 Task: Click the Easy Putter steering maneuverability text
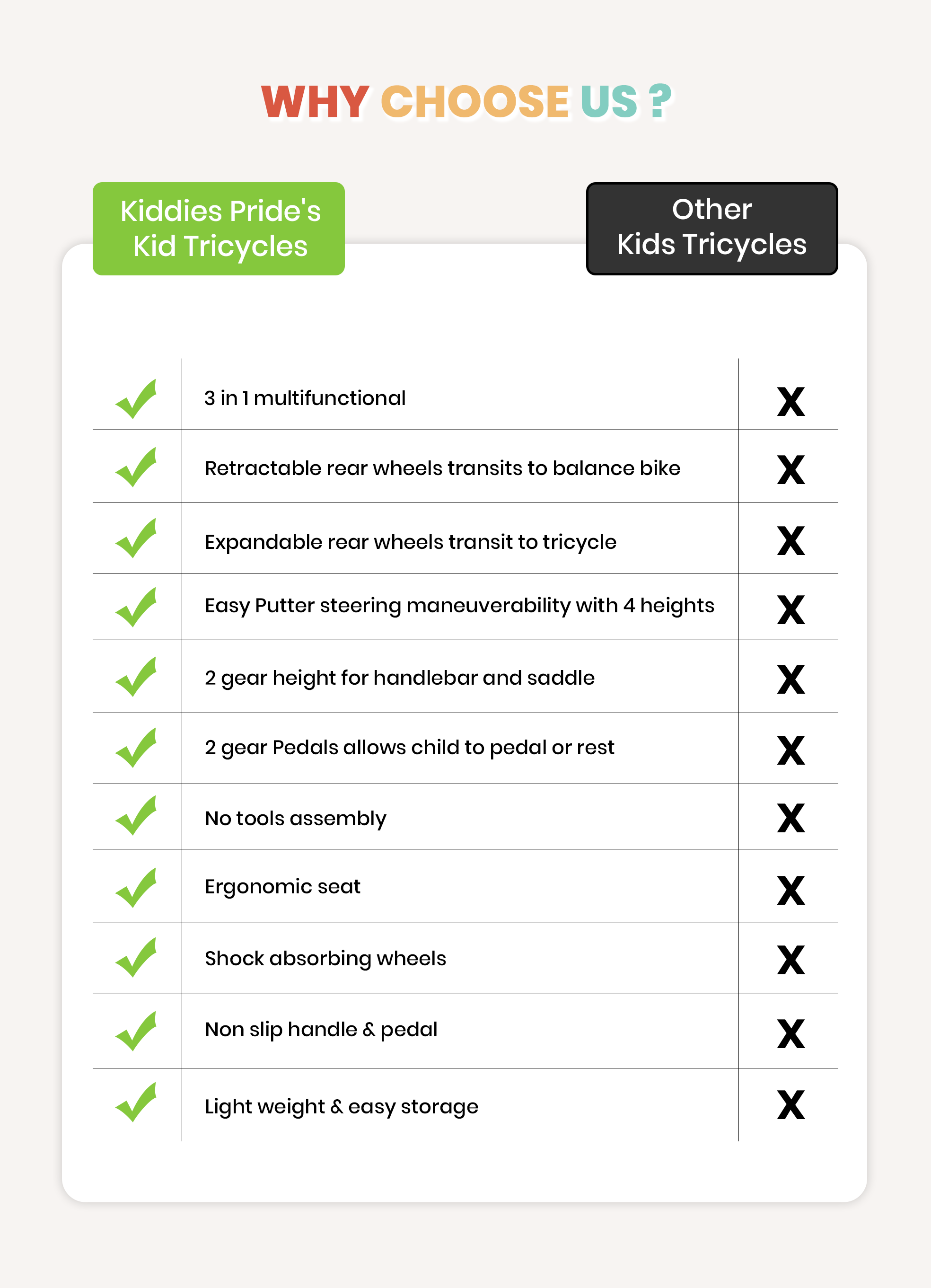(x=459, y=606)
